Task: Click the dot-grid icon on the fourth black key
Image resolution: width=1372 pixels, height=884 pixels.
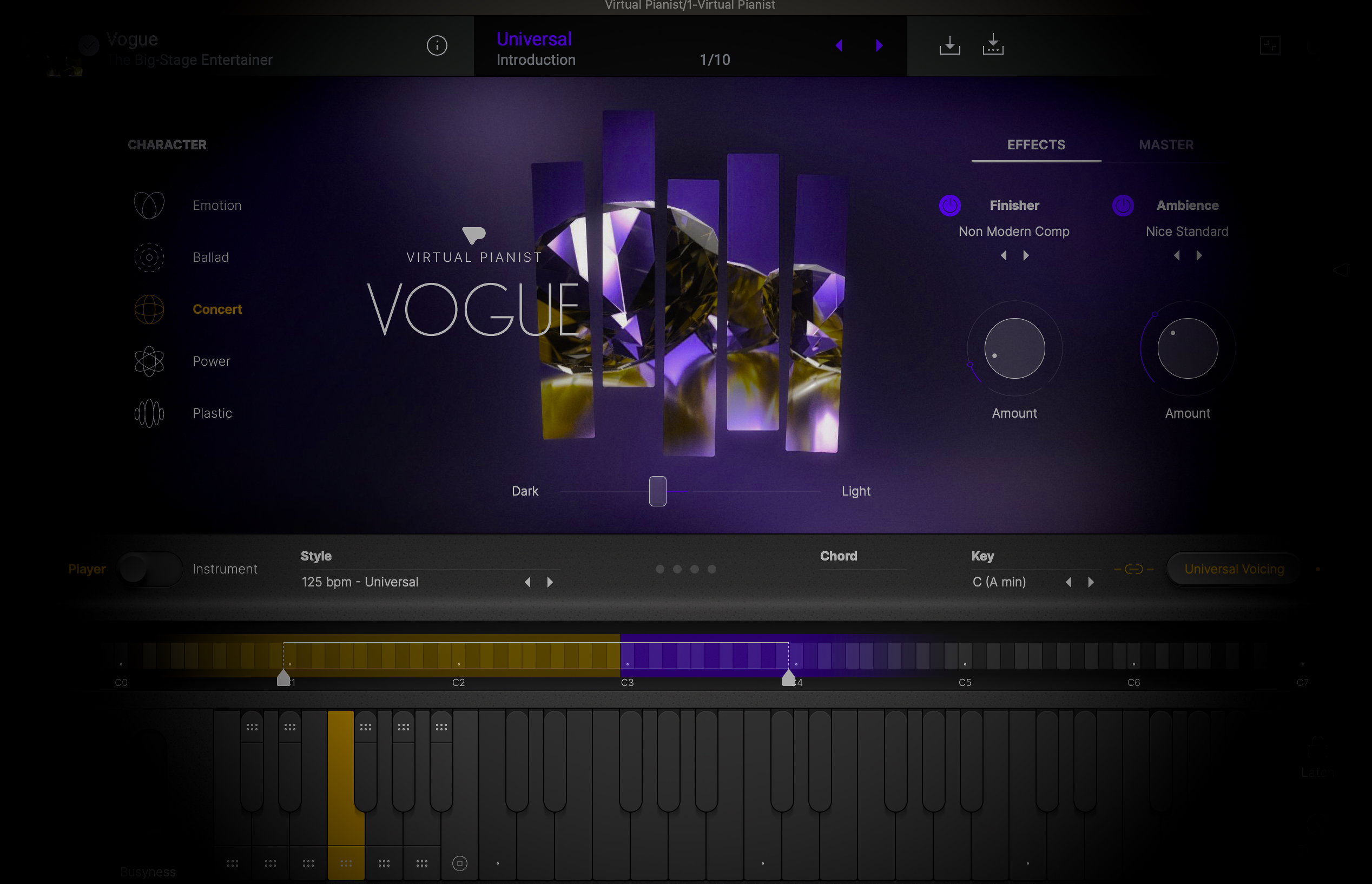Action: 404,727
